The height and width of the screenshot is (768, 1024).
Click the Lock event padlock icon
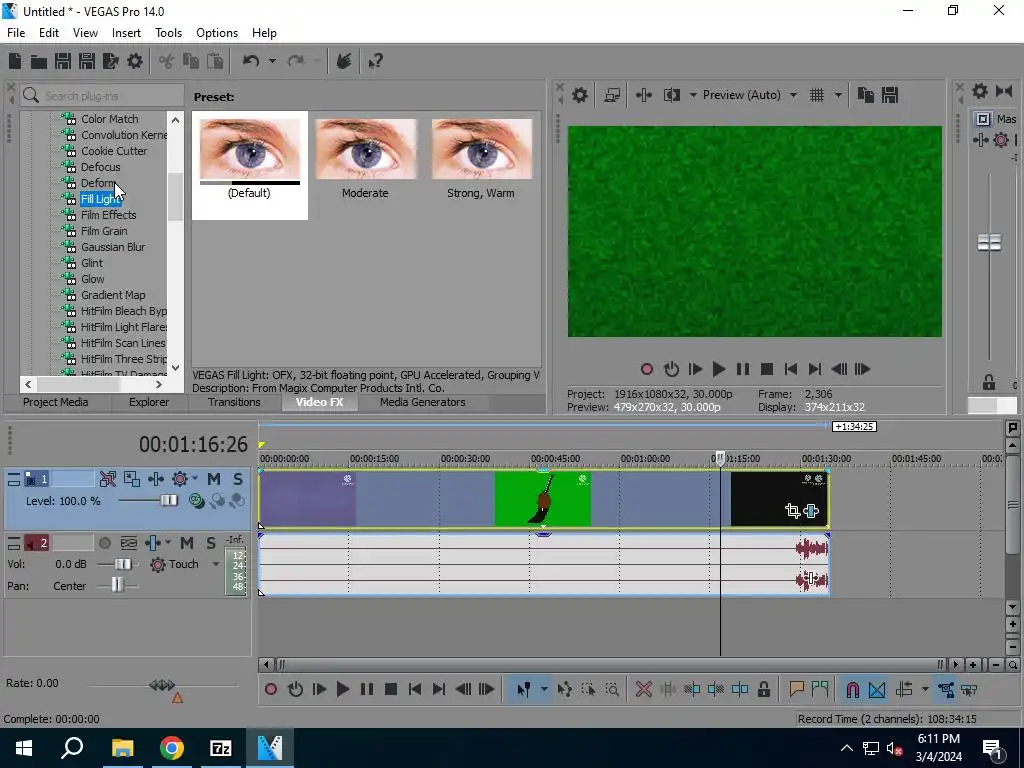coord(763,689)
